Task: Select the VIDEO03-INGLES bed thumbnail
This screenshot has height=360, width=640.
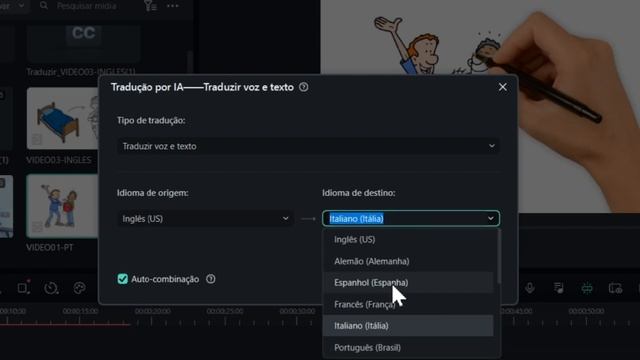Action: point(62,118)
